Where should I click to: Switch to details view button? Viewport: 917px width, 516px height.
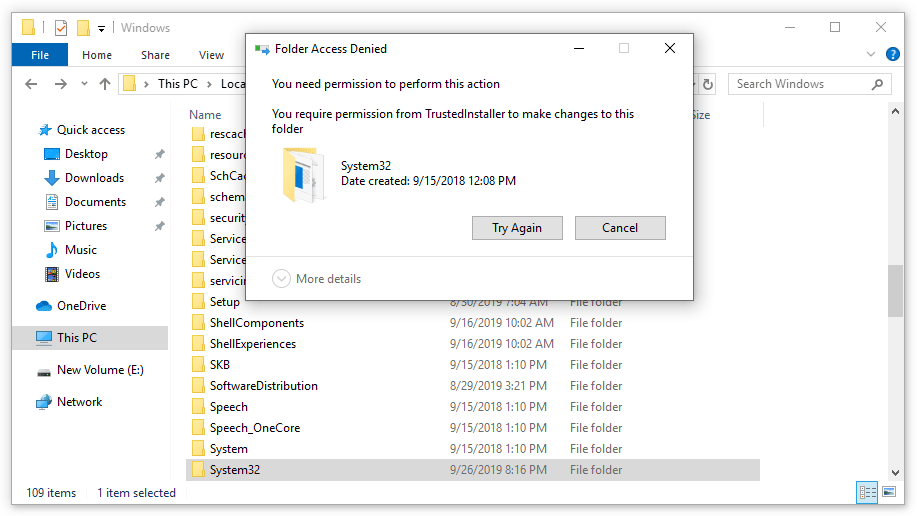[x=866, y=492]
